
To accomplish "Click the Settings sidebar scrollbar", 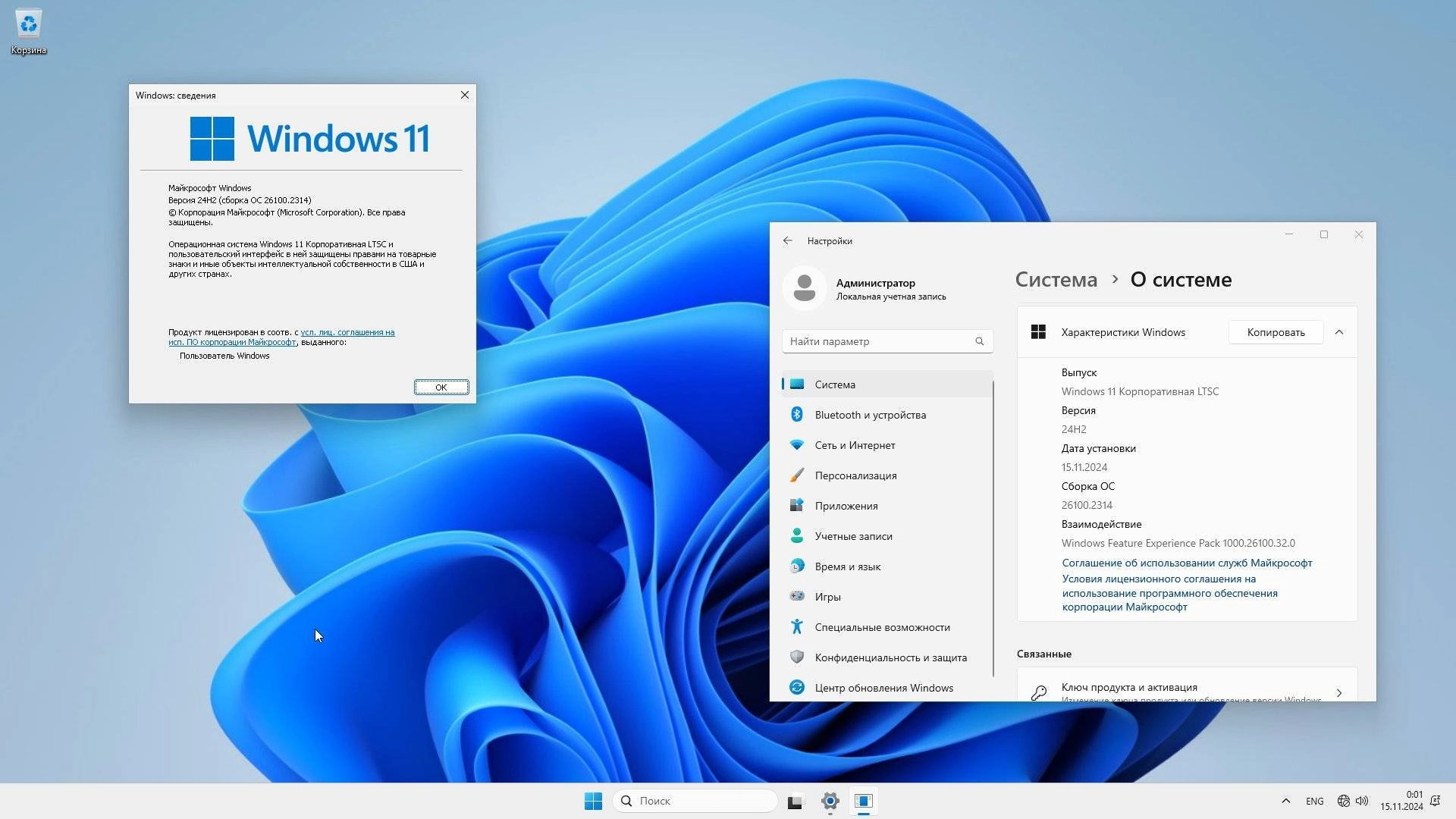I will coord(993,528).
